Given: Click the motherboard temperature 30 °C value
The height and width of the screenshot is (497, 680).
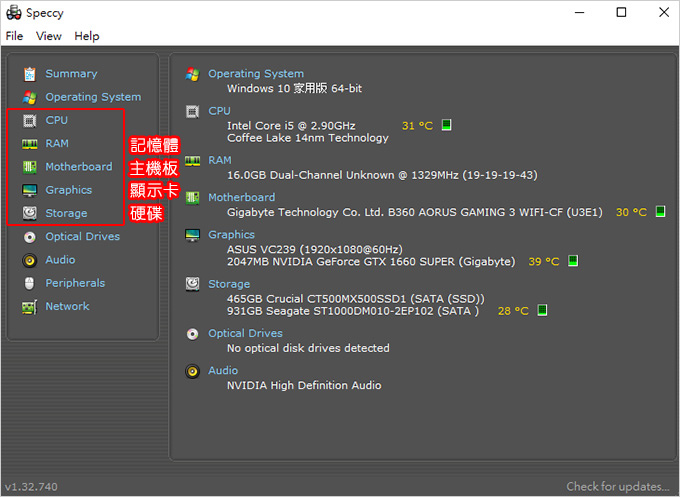Looking at the screenshot, I should (x=631, y=213).
